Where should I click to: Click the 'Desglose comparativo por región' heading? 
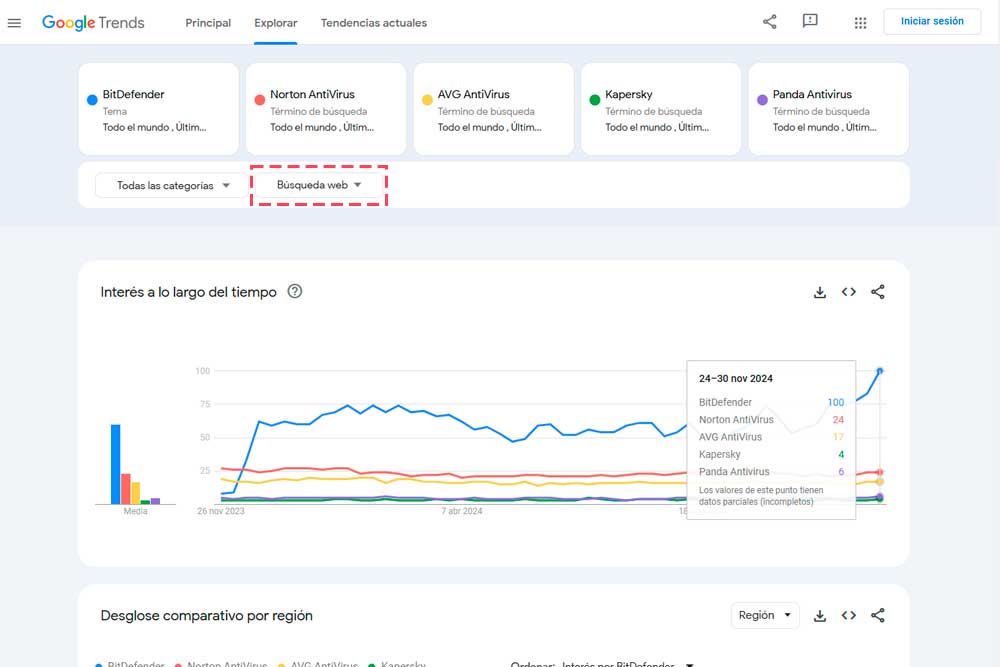207,616
